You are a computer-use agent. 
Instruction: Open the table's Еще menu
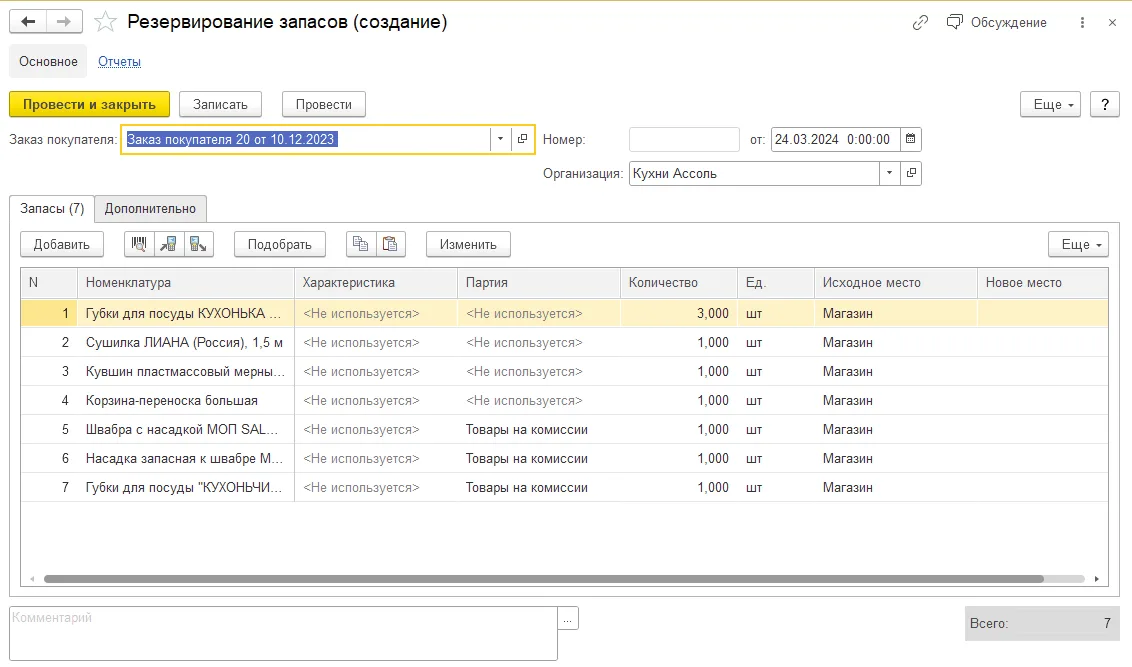pyautogui.click(x=1079, y=244)
